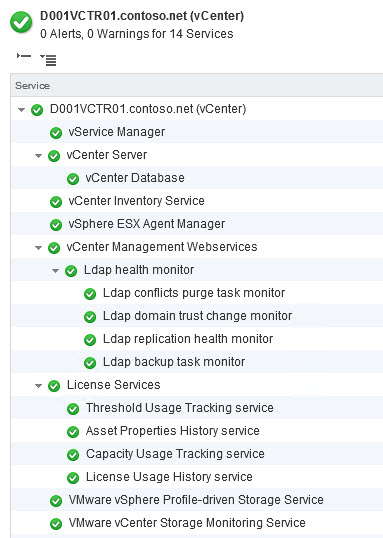Select VMware vSphere Profile-driven Storage Service
This screenshot has width=383, height=538.
pyautogui.click(x=197, y=500)
